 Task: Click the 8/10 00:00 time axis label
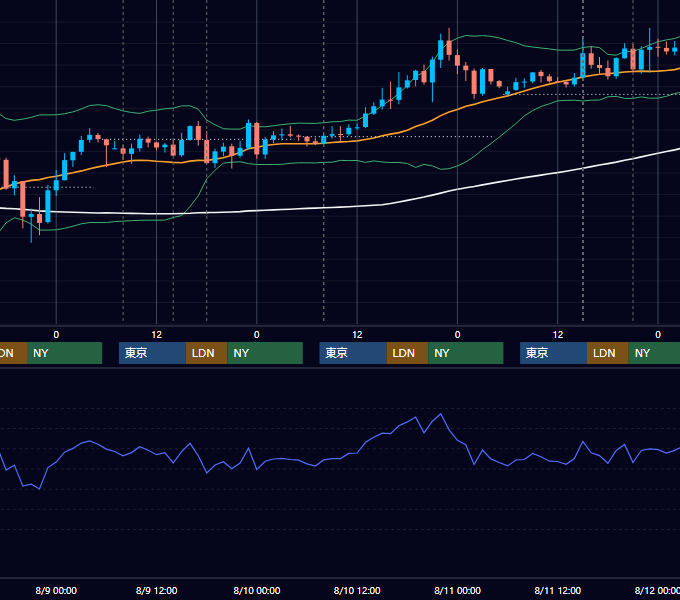coord(257,590)
